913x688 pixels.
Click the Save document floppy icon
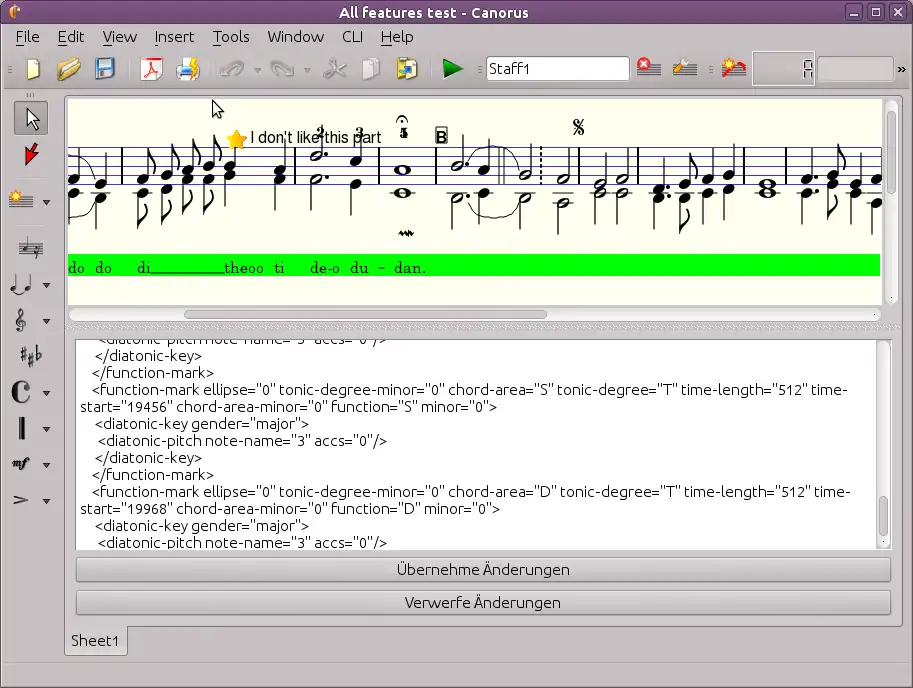click(x=105, y=69)
